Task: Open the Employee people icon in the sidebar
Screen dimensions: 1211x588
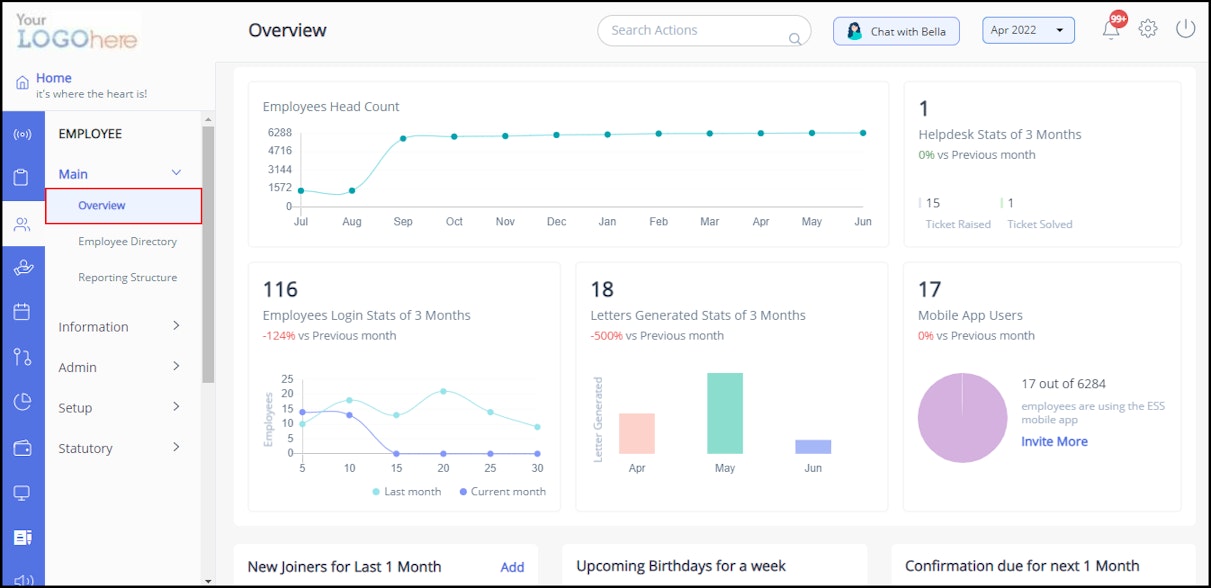Action: [x=22, y=225]
